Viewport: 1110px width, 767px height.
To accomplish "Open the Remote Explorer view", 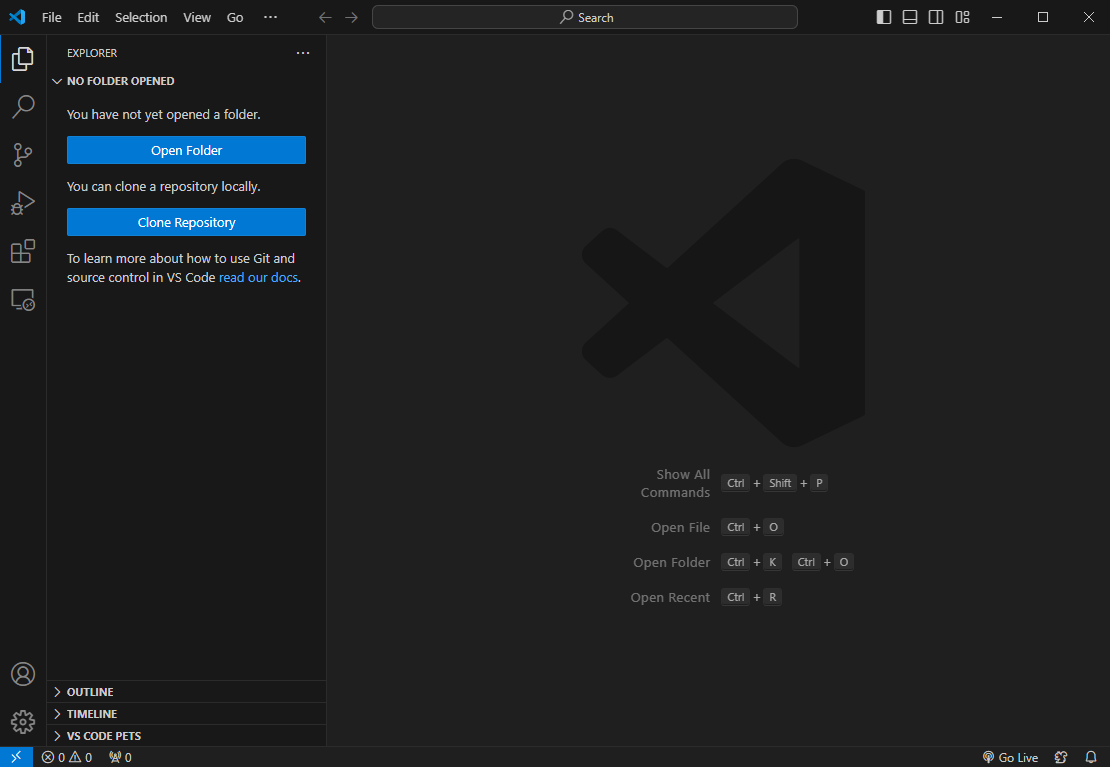I will pos(23,300).
